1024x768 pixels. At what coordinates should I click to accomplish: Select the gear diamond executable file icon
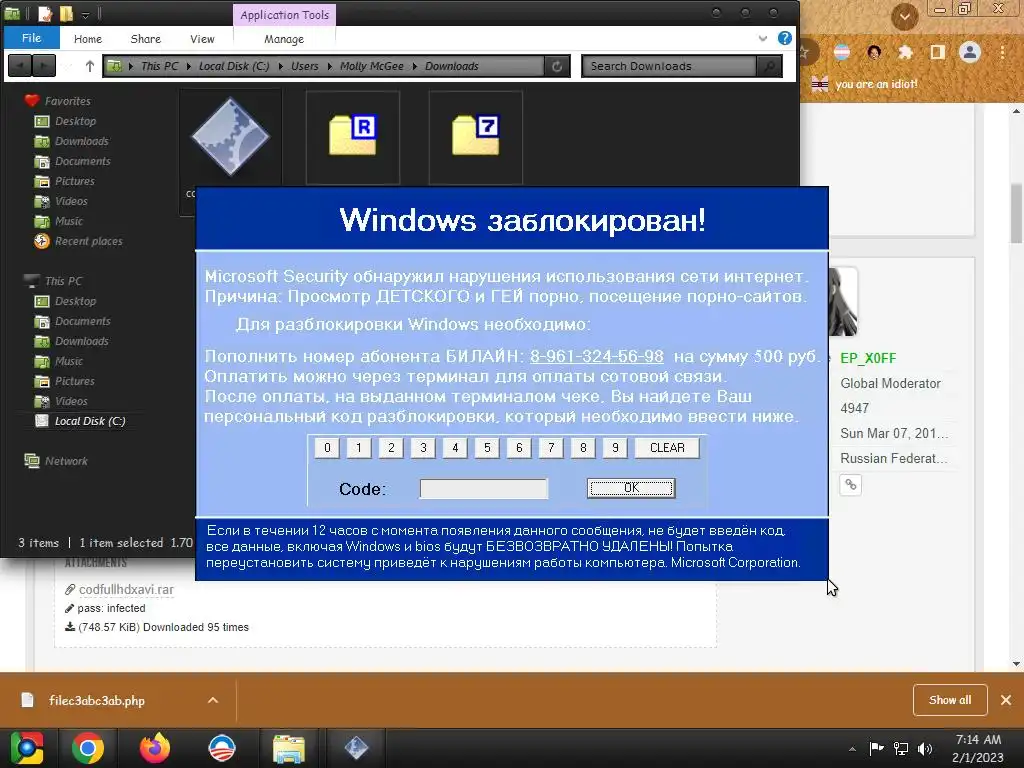coord(230,136)
